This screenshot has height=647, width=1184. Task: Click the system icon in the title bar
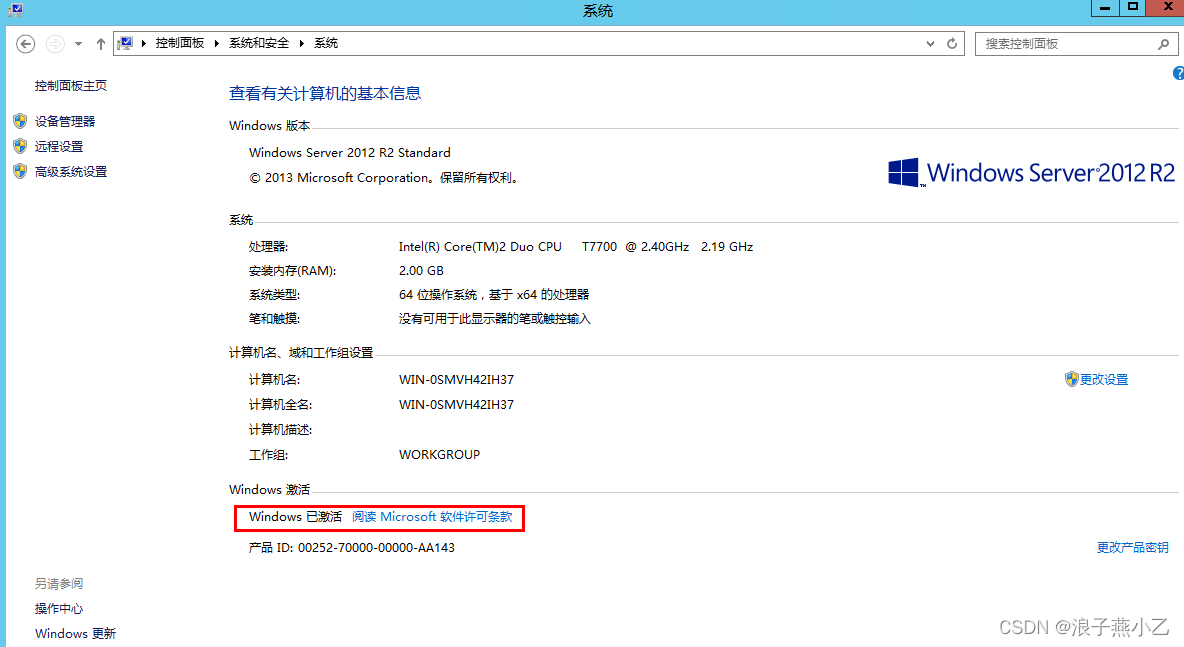coord(14,10)
